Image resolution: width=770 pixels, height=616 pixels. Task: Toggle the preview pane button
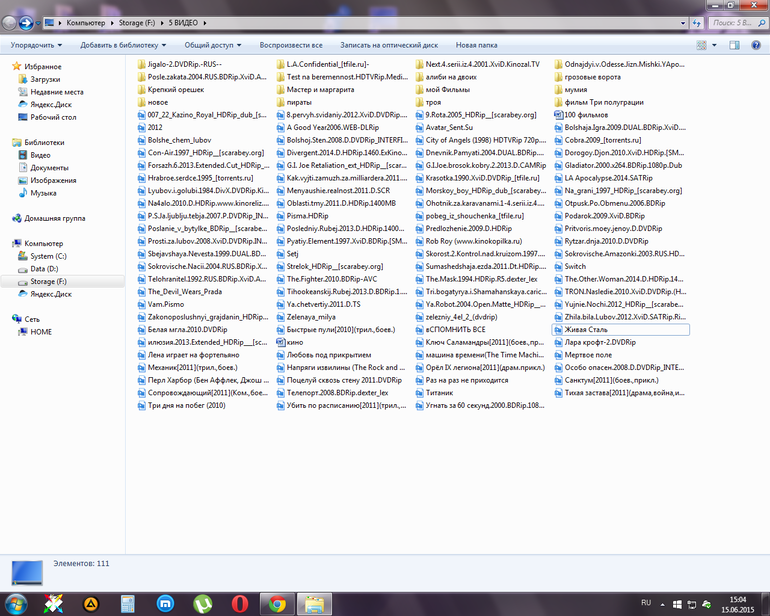[x=734, y=45]
